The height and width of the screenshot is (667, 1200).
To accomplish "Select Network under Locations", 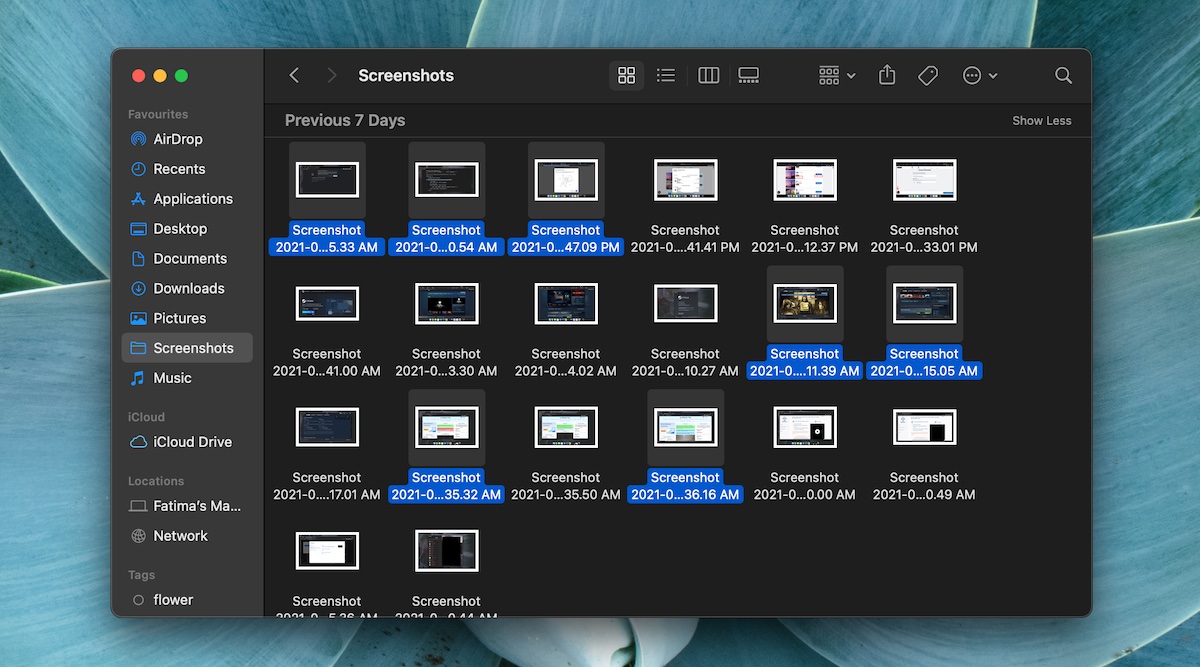I will (180, 536).
